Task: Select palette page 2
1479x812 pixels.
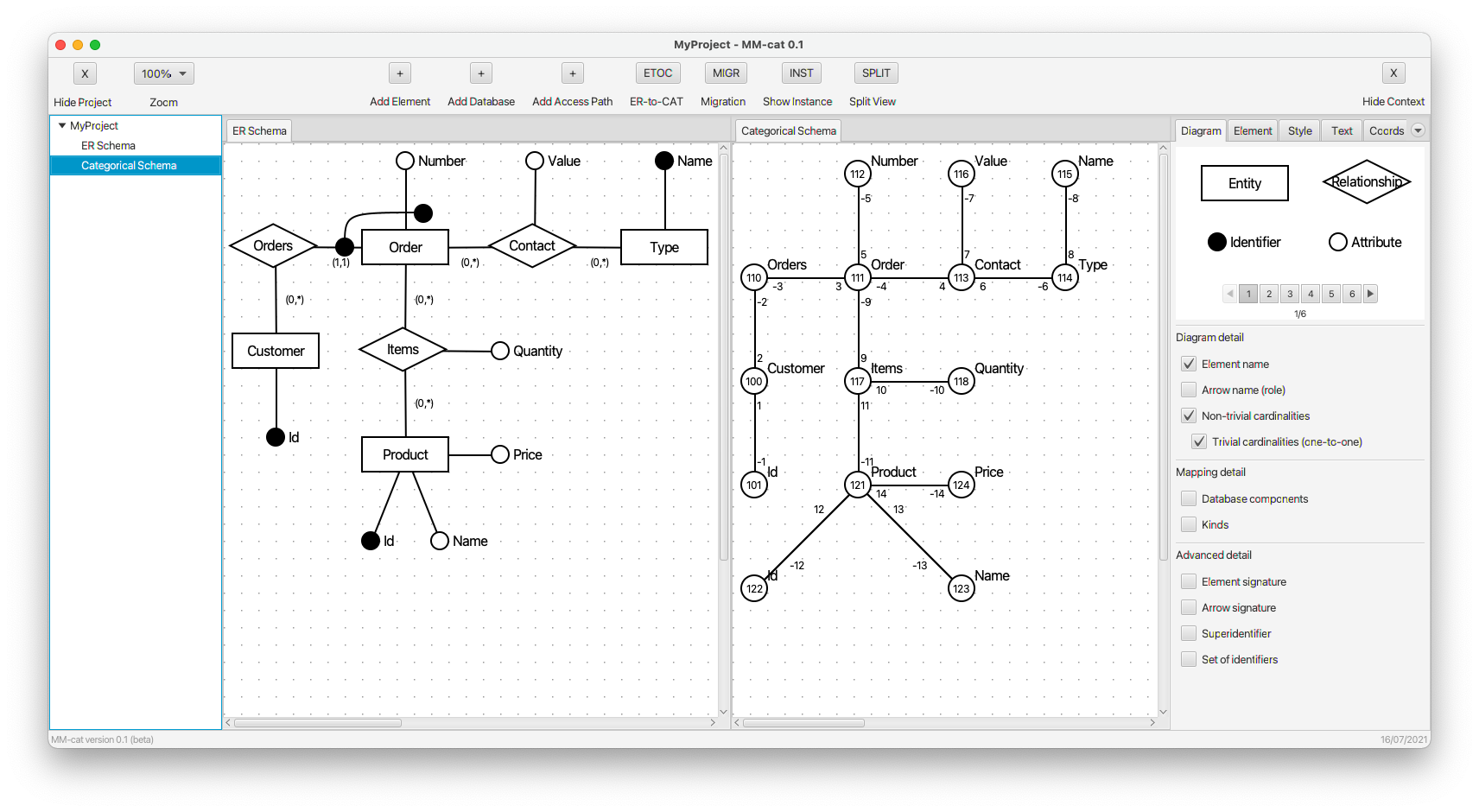Action: coord(1269,294)
